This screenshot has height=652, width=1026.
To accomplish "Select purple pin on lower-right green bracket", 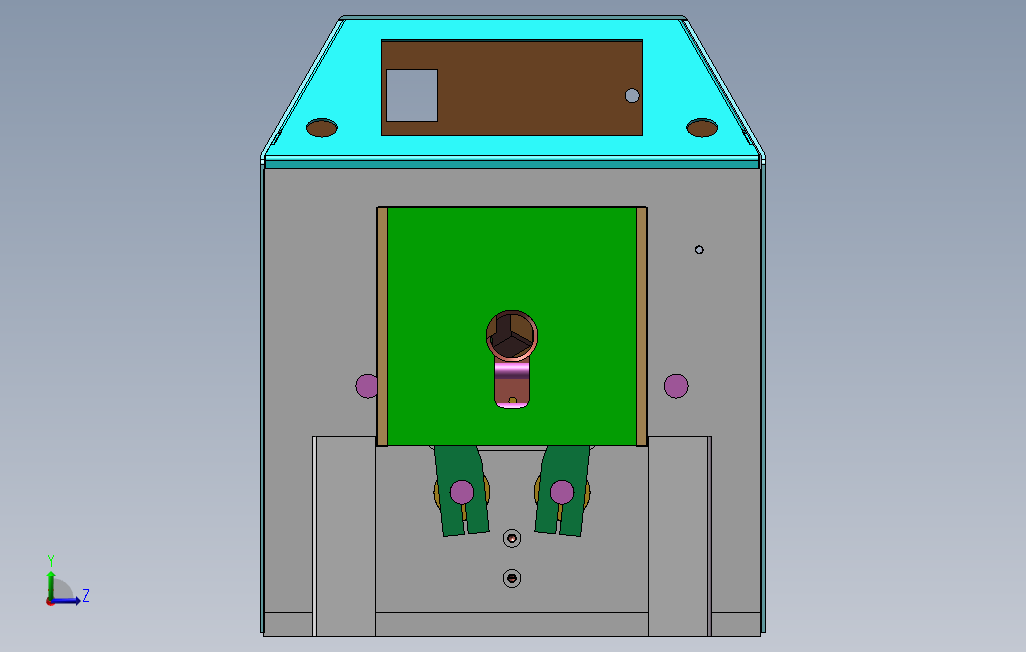I will pyautogui.click(x=562, y=492).
